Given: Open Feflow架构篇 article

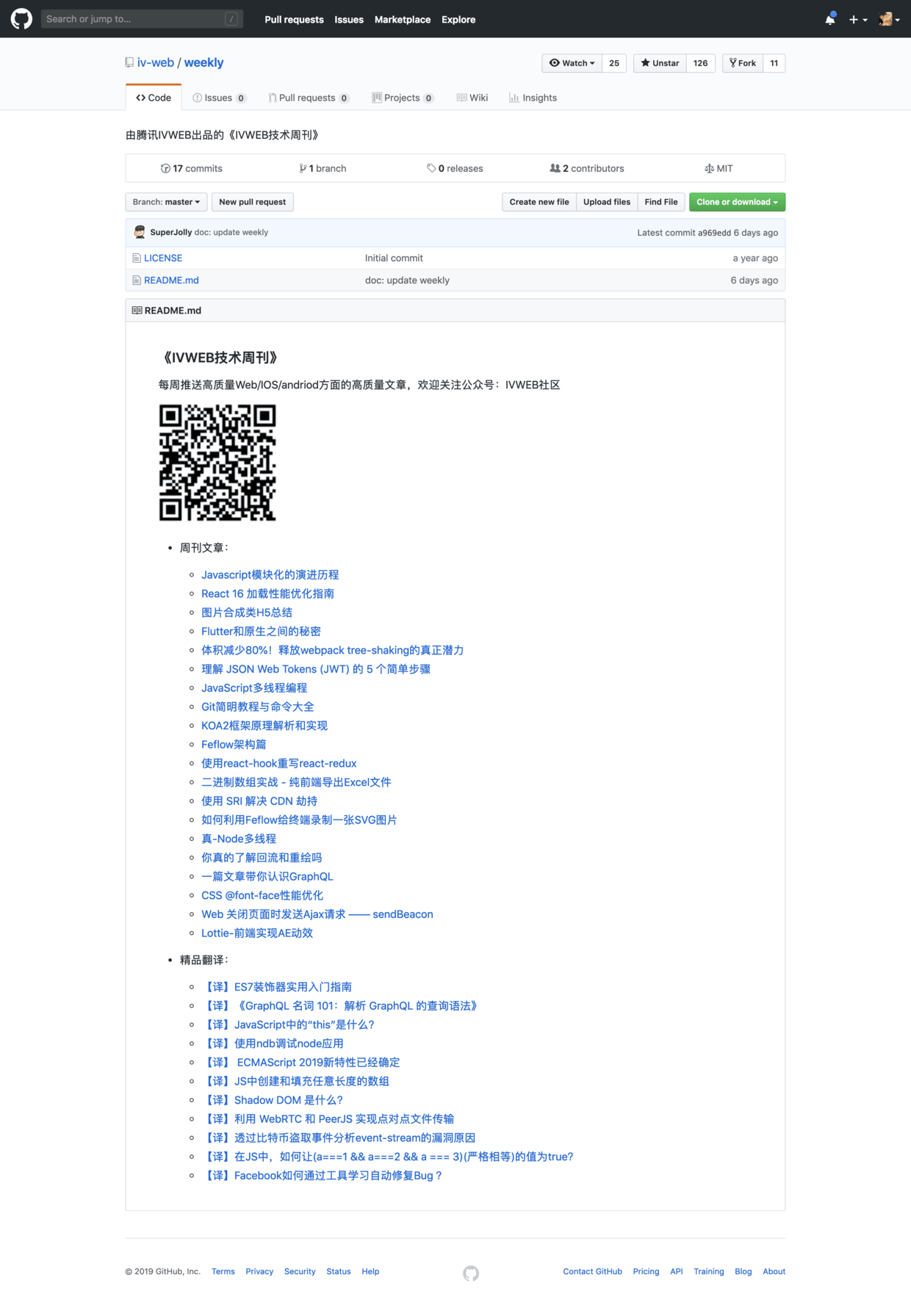Looking at the screenshot, I should [234, 745].
